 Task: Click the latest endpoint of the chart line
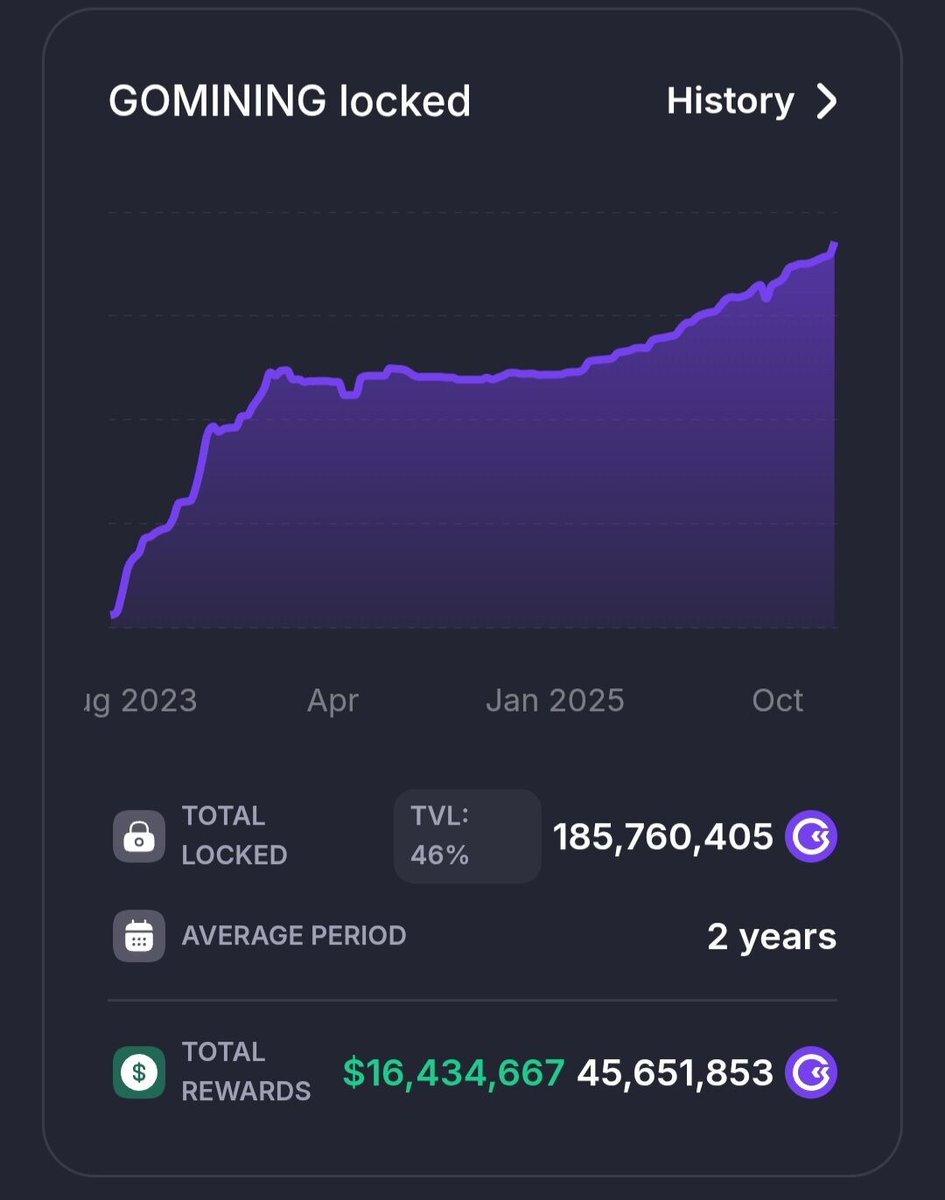(x=835, y=245)
